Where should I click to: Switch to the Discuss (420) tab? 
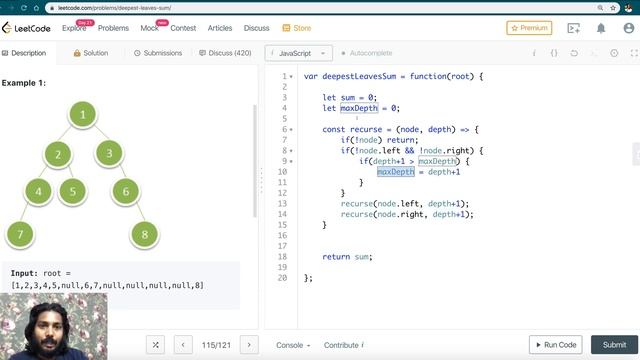click(x=225, y=53)
